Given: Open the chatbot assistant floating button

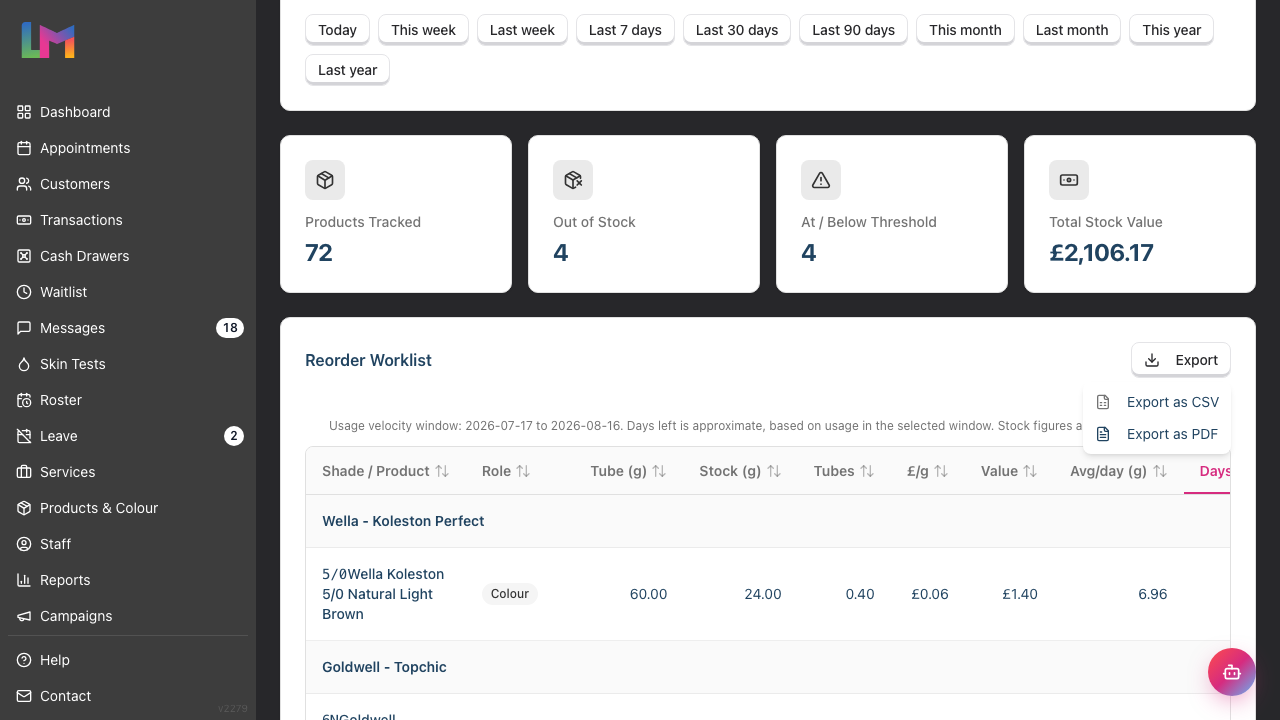Looking at the screenshot, I should tap(1231, 672).
